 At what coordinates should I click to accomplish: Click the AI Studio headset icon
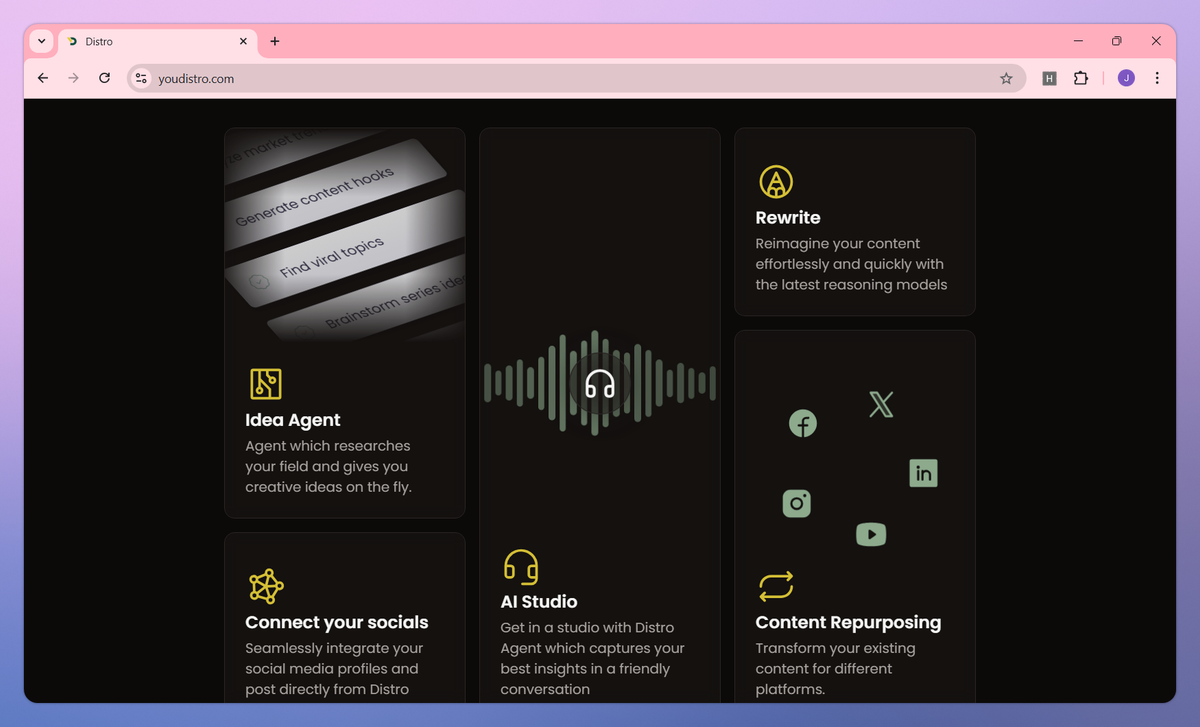521,567
